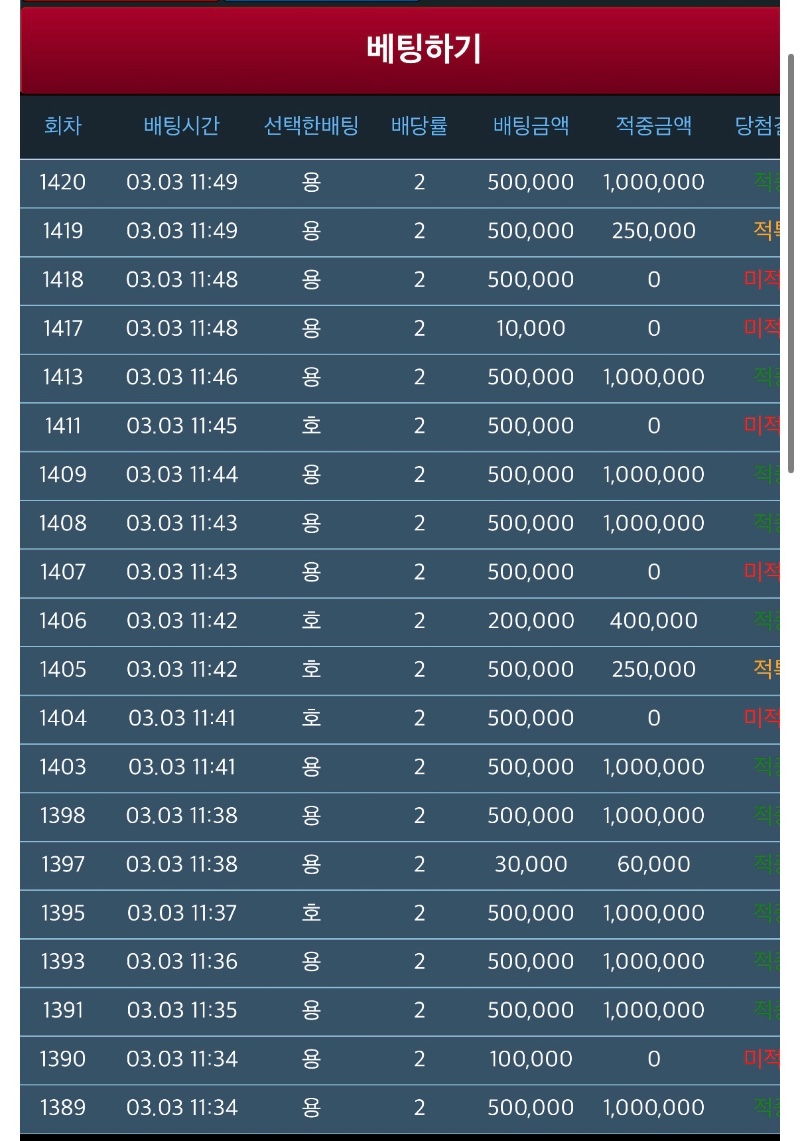Screen dimensions: 800x1141
Task: Click the 100,000 bet amount in round 1390
Action: 531,1059
